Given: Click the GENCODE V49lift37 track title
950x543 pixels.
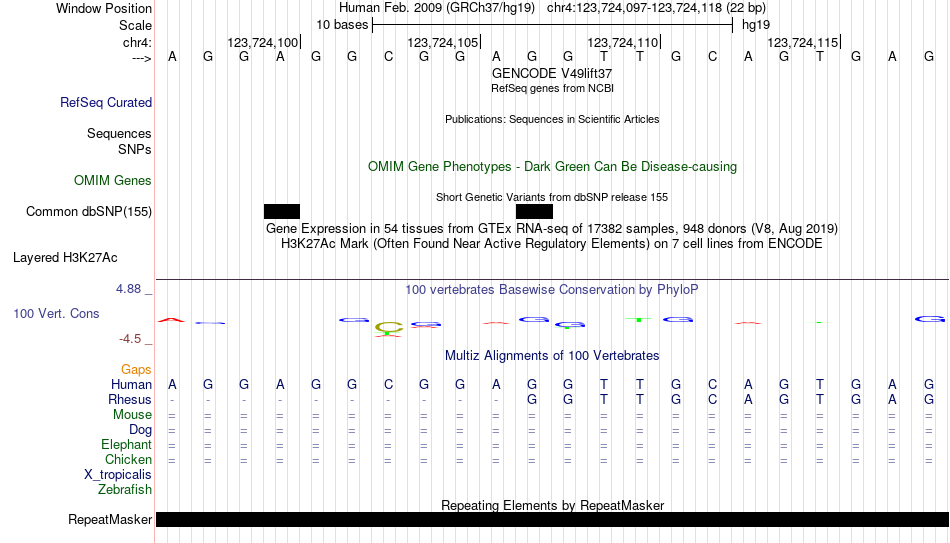Looking at the screenshot, I should 552,73.
